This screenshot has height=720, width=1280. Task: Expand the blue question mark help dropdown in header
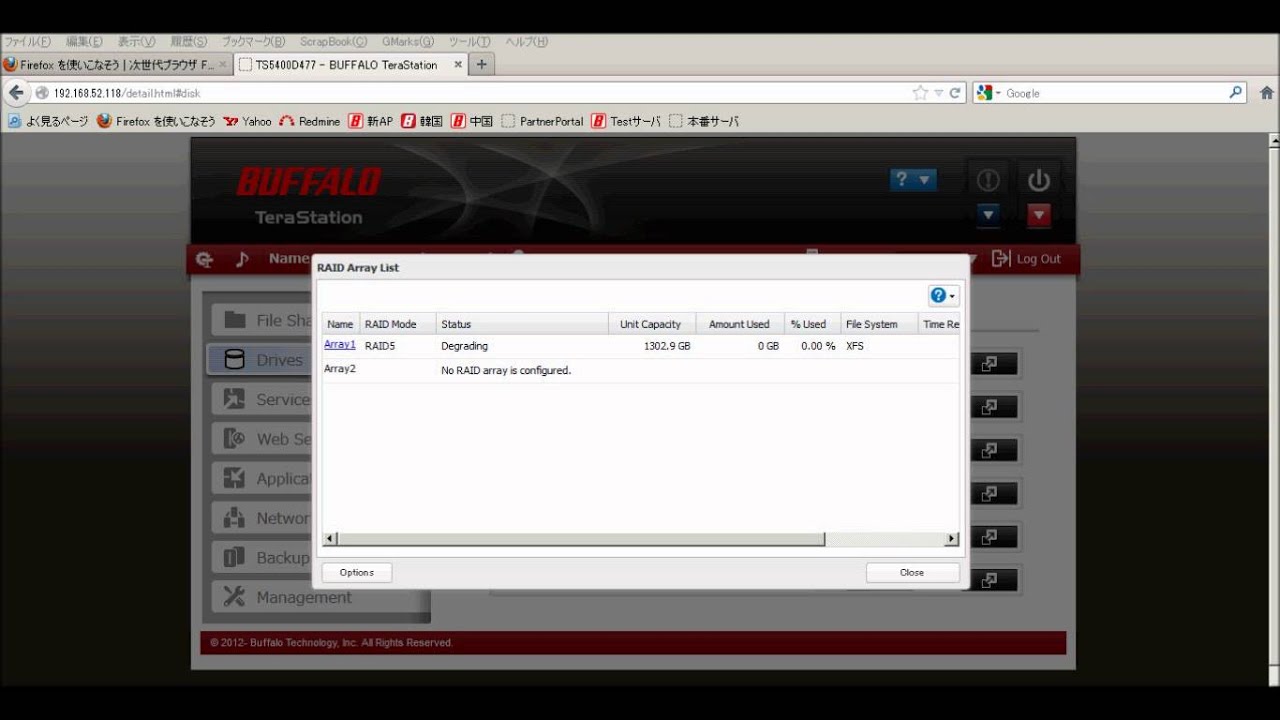913,180
